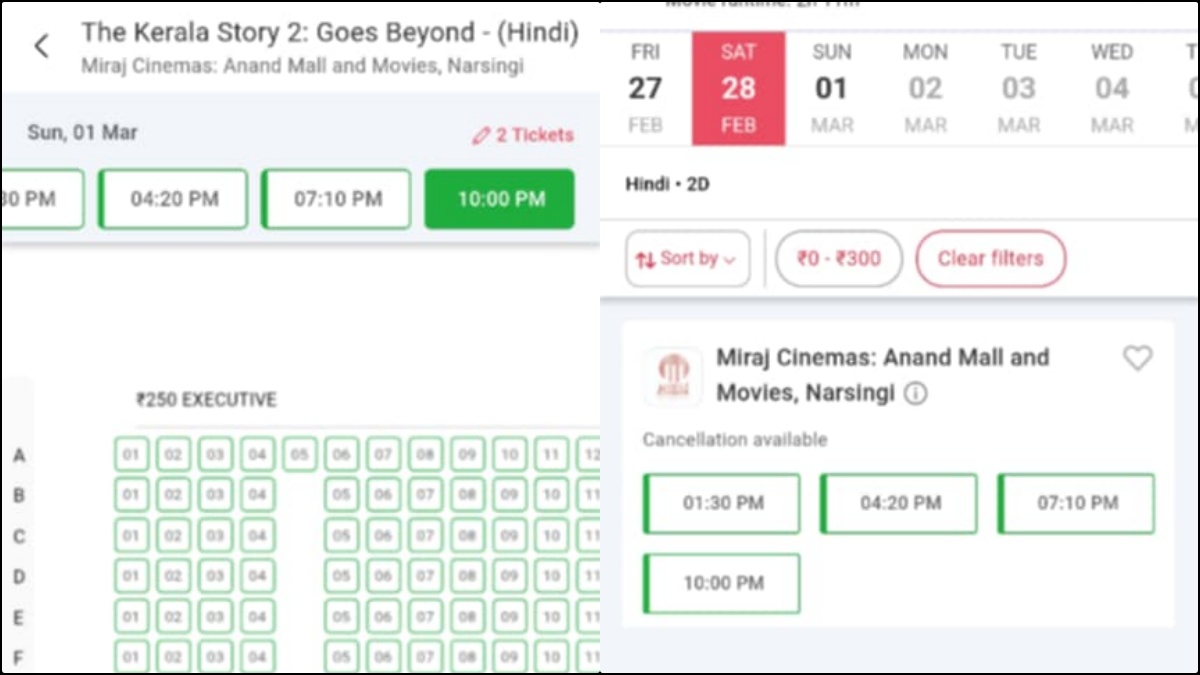Viewport: 1200px width, 675px height.
Task: Switch to Monday 02 Mar date
Action: pyautogui.click(x=925, y=89)
